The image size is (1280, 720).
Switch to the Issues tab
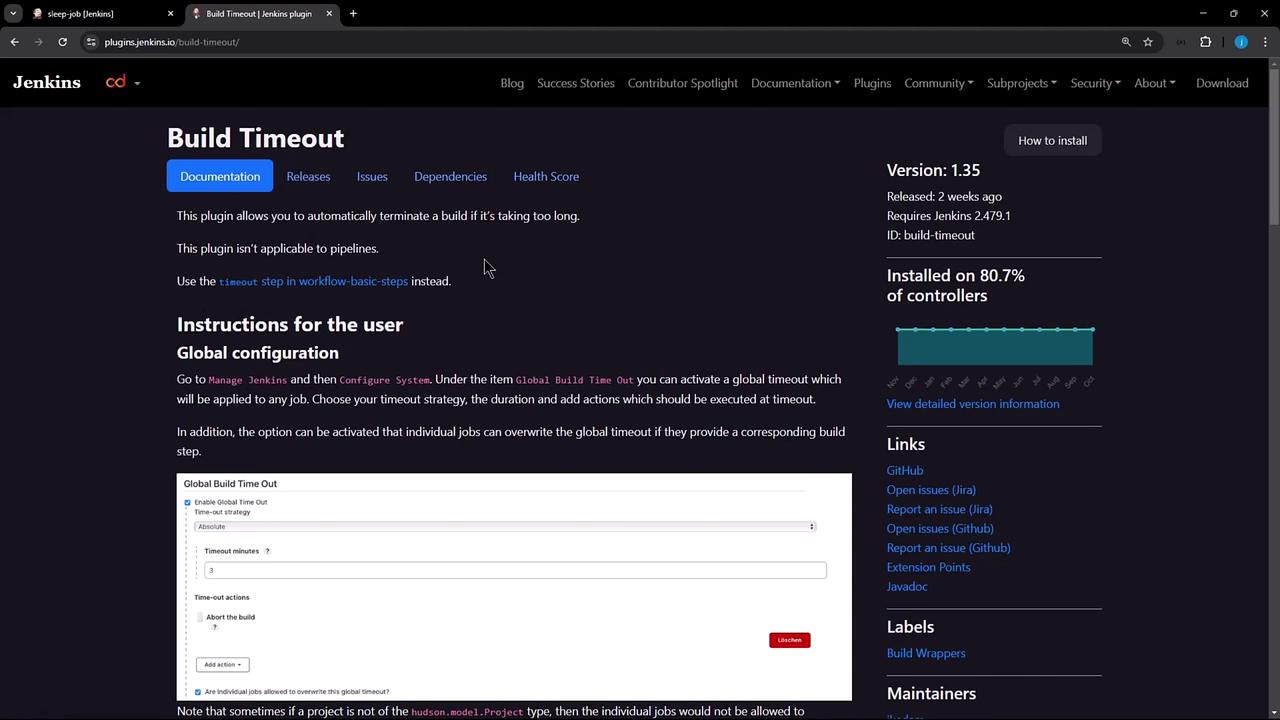pyautogui.click(x=372, y=176)
